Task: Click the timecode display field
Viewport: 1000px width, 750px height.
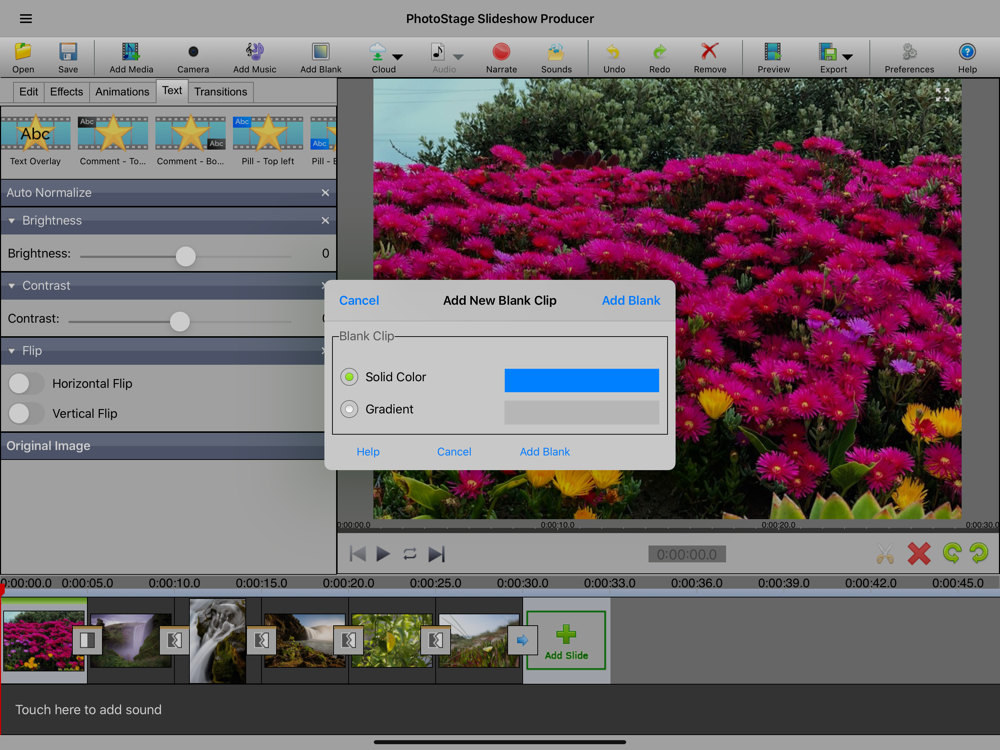Action: (687, 554)
